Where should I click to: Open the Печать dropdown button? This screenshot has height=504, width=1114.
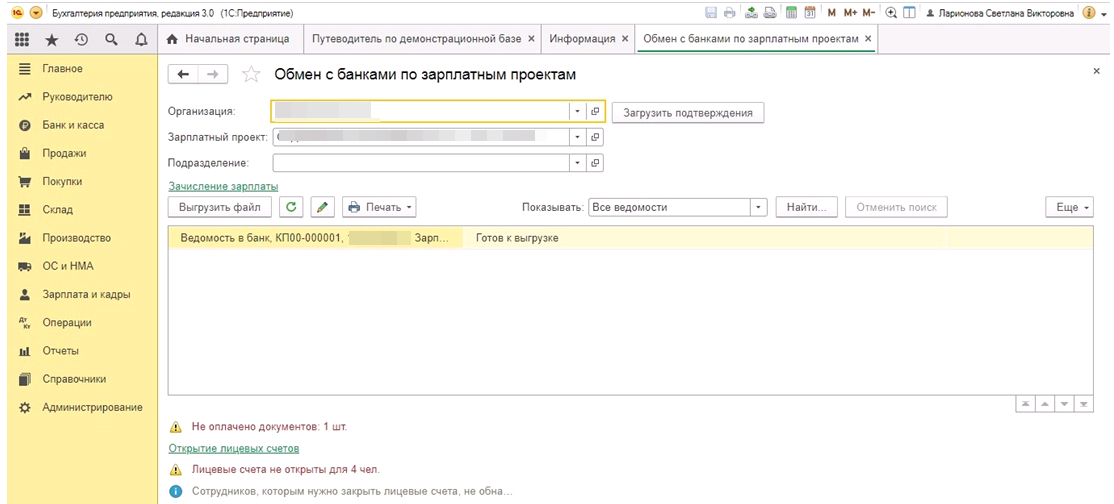[379, 208]
